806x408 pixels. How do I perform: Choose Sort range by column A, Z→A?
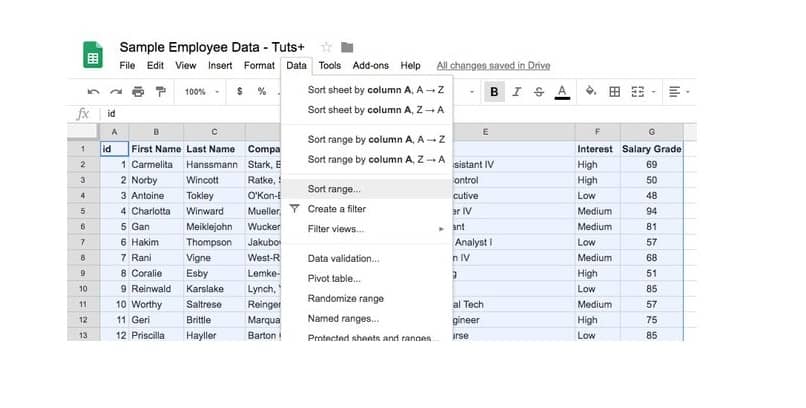(367, 159)
